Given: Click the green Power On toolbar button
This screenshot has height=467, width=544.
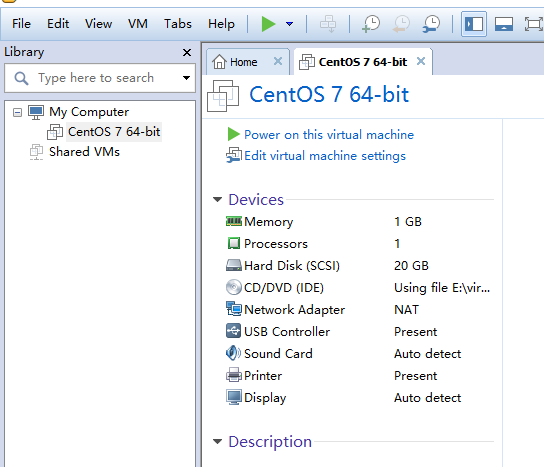Looking at the screenshot, I should (x=268, y=24).
